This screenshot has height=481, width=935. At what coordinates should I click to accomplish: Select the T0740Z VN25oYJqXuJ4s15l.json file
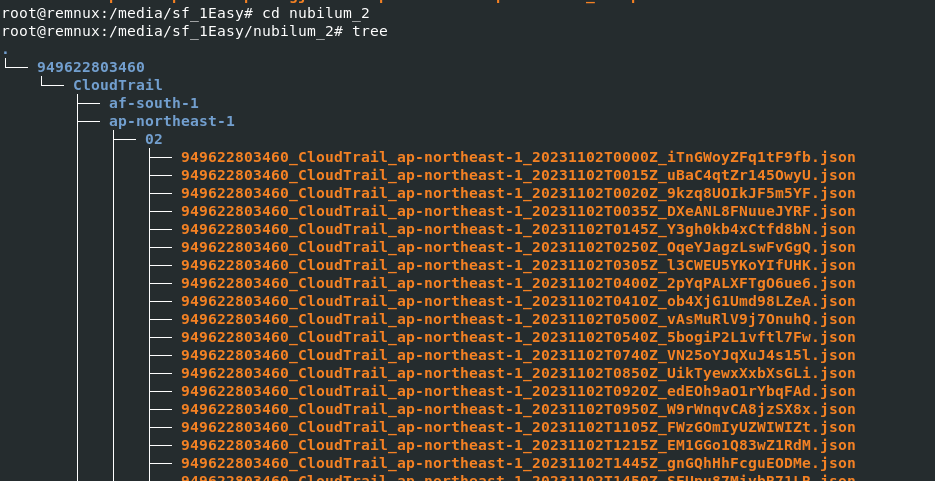coord(518,355)
